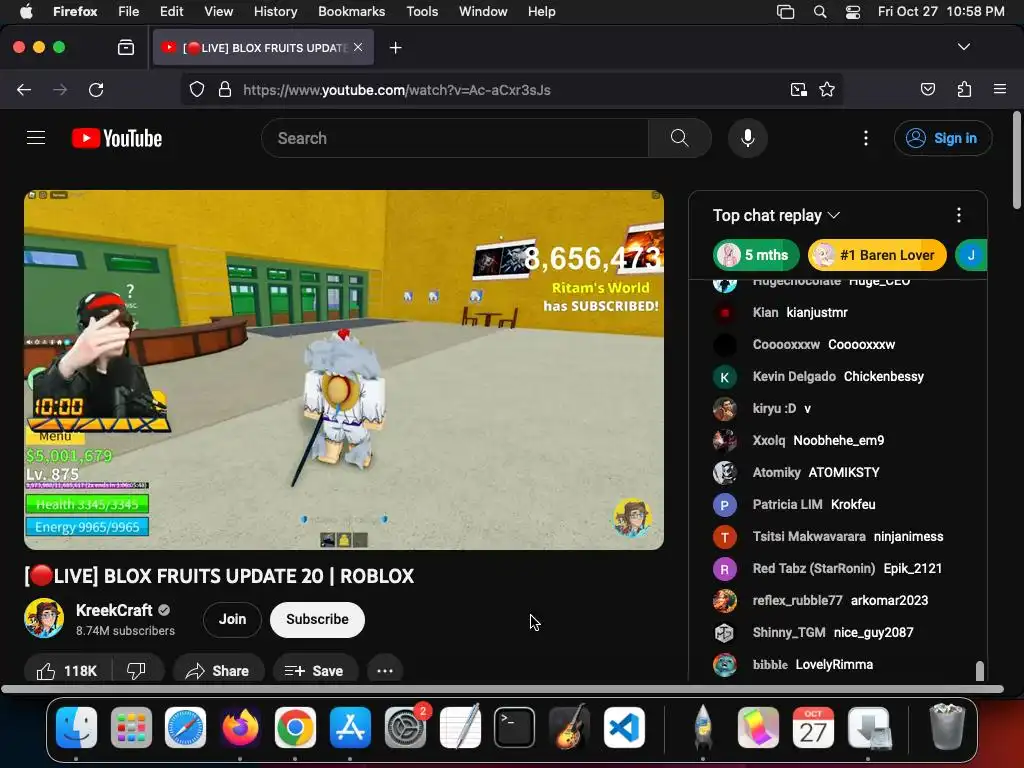Click the #1 Baren Lover chat chip

pyautogui.click(x=877, y=255)
